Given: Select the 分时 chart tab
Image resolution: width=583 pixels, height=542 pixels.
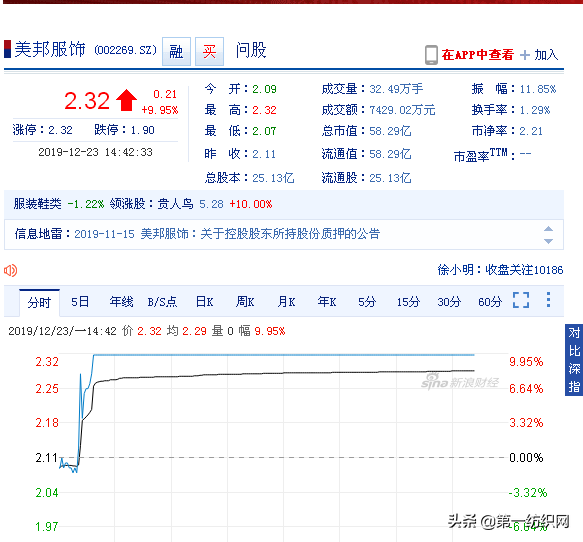Looking at the screenshot, I should [39, 302].
